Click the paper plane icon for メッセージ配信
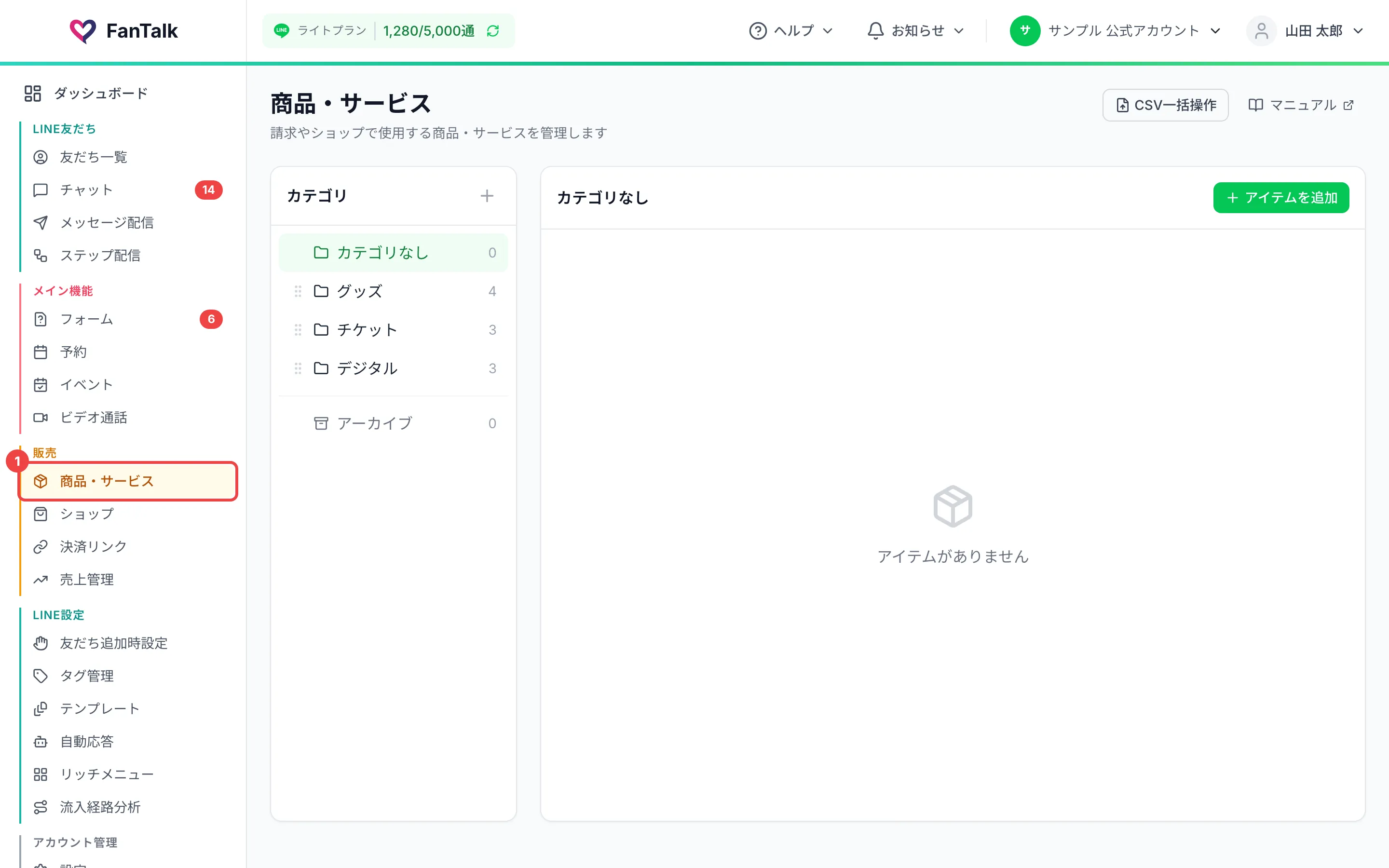This screenshot has height=868, width=1389. 40,223
